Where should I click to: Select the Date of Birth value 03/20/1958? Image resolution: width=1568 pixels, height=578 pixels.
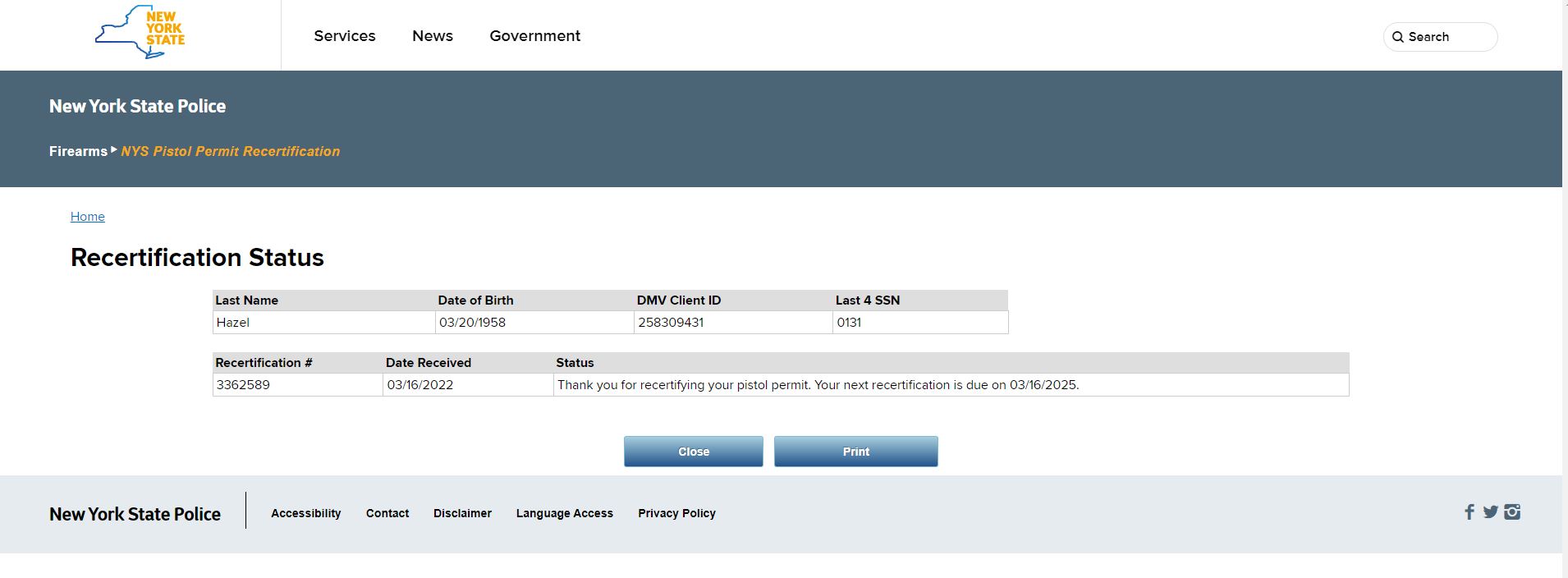(x=473, y=323)
